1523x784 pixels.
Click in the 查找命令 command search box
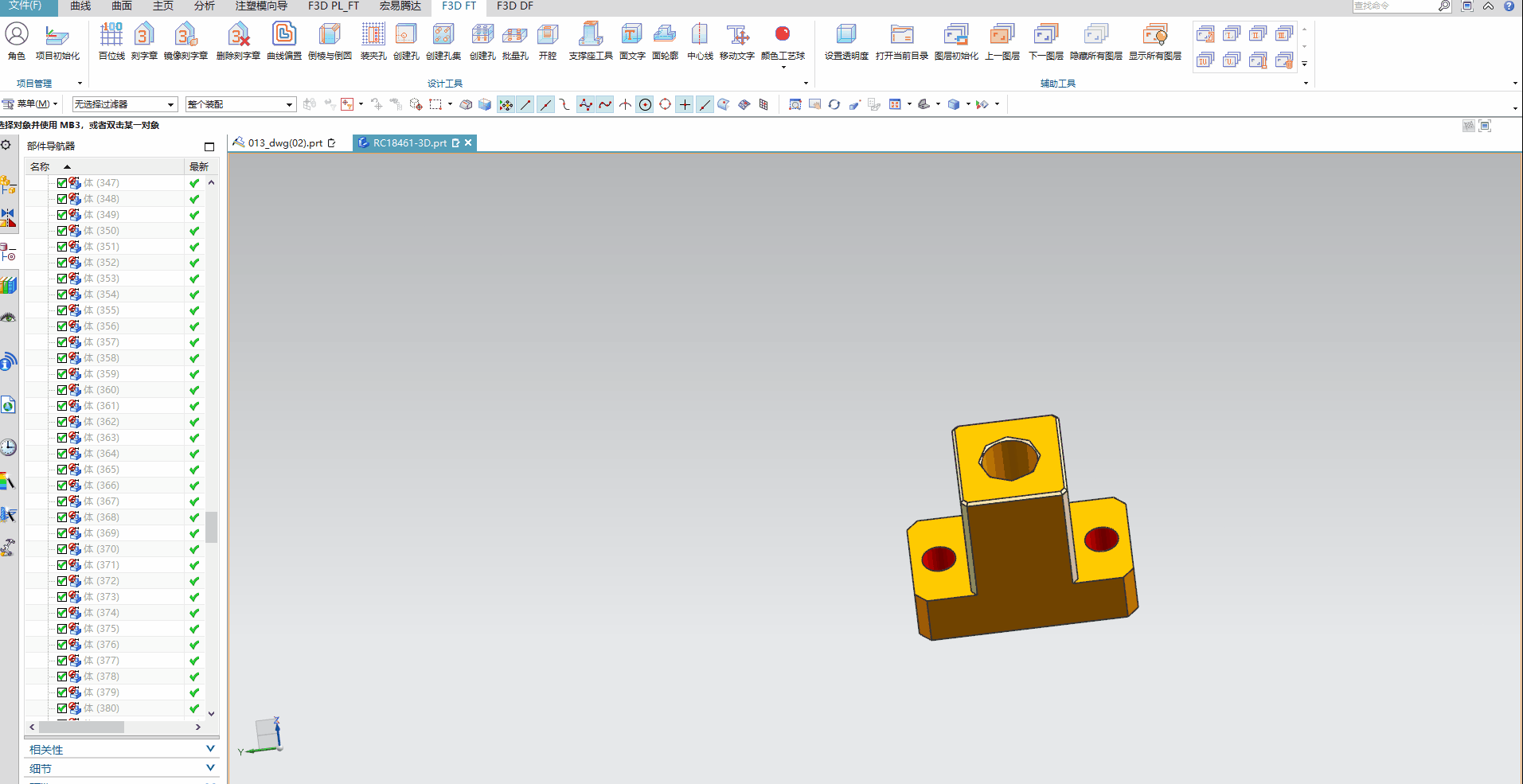tap(1395, 6)
